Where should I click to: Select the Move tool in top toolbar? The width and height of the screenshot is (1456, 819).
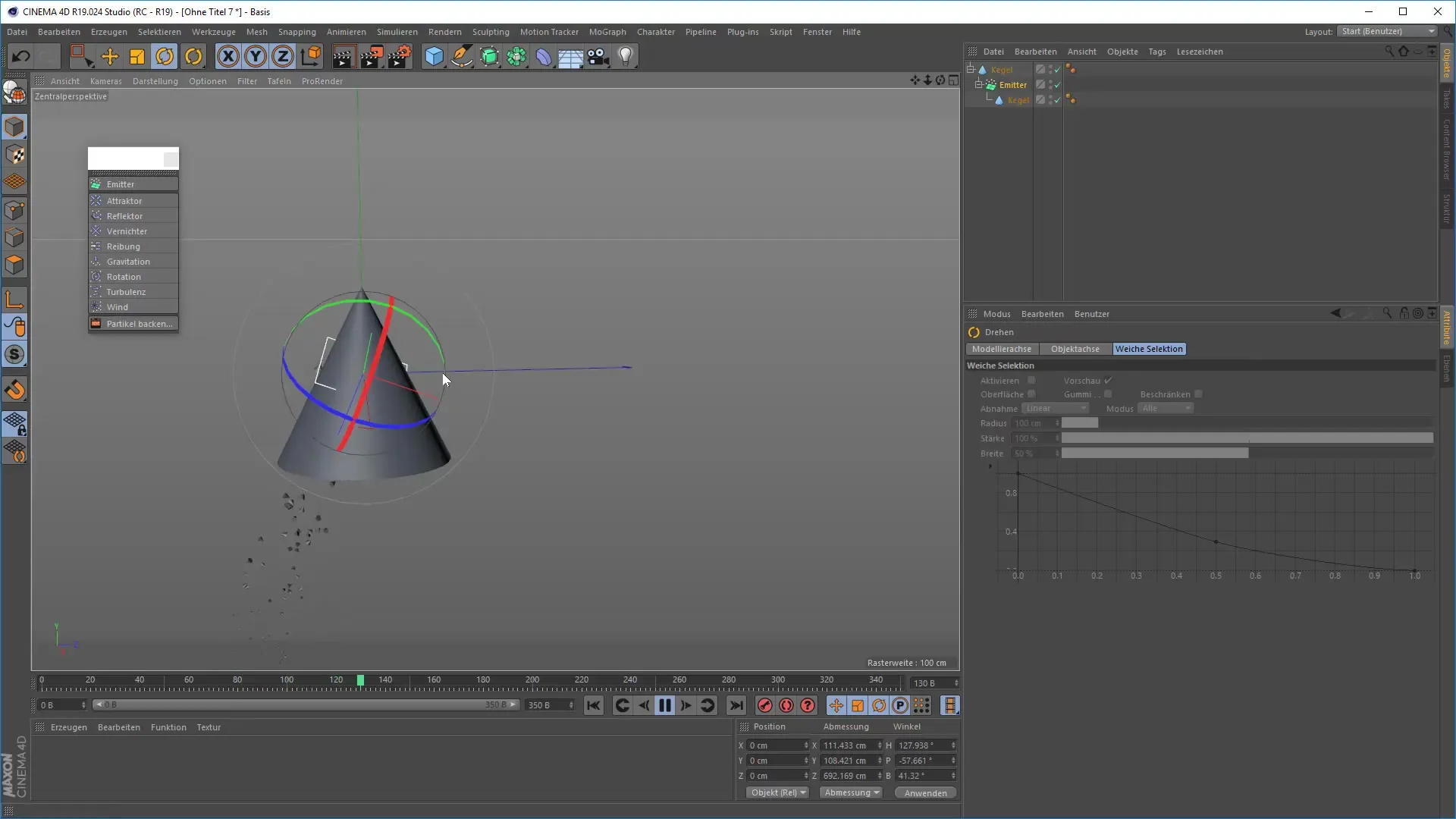click(110, 57)
